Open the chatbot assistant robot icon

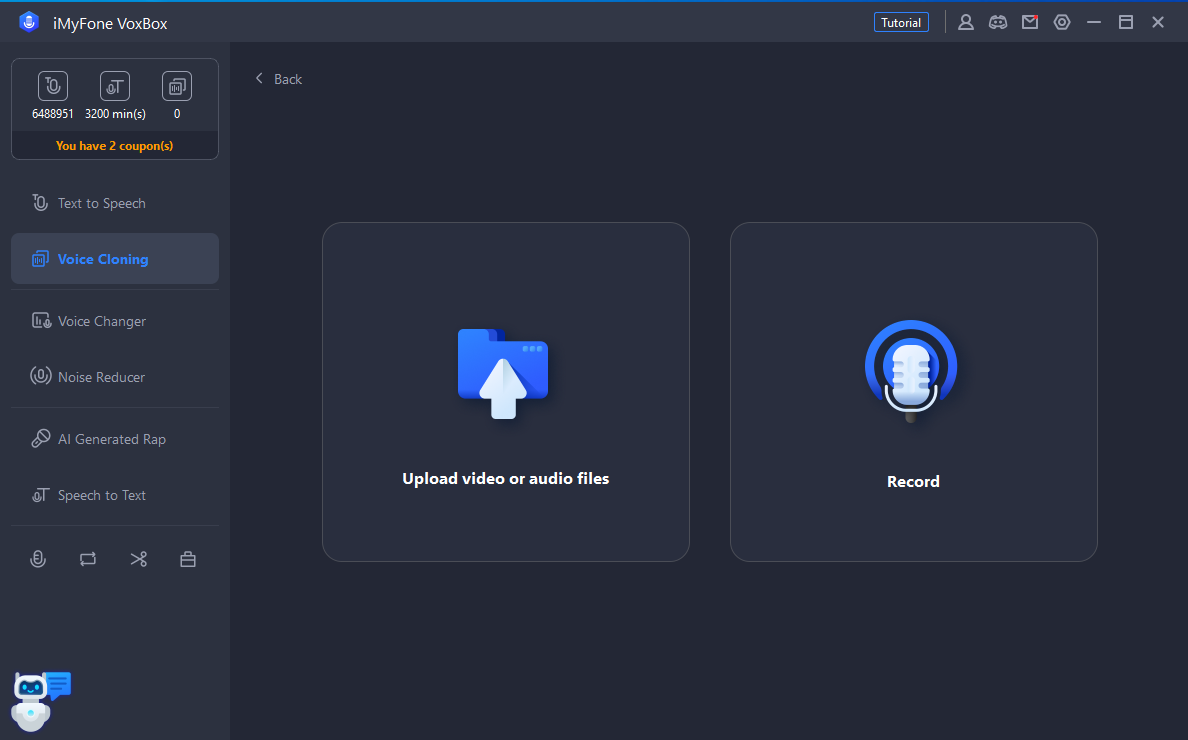[40, 699]
